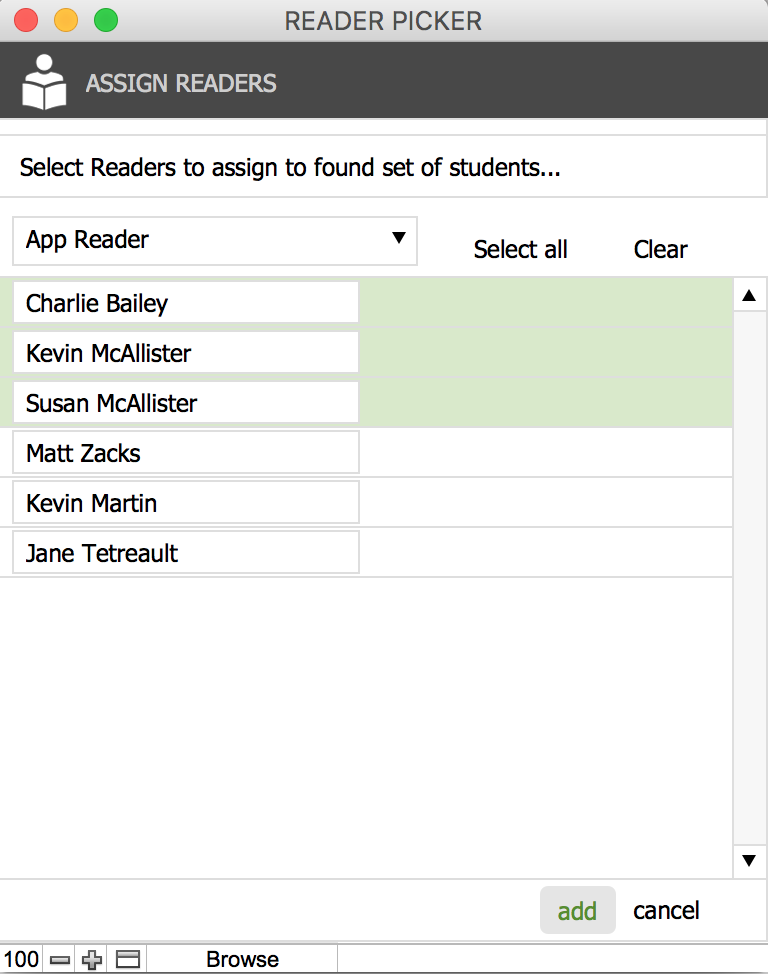Screen dimensions: 768x974
Task: Open the Browse mode menu
Action: point(242,960)
